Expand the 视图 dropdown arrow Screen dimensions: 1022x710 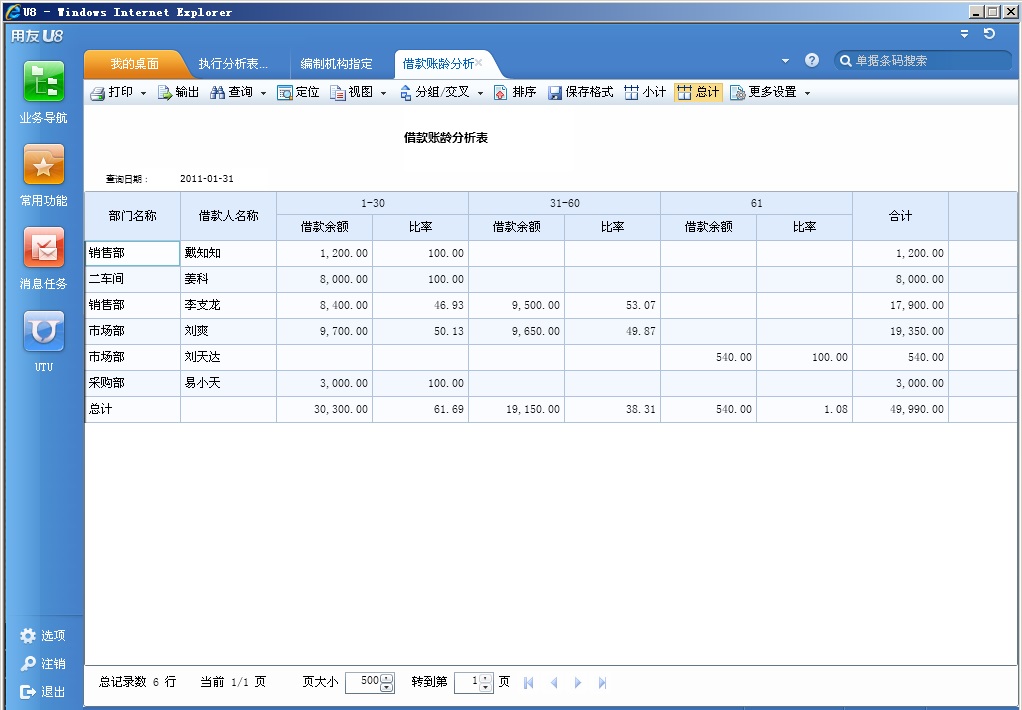(x=383, y=93)
